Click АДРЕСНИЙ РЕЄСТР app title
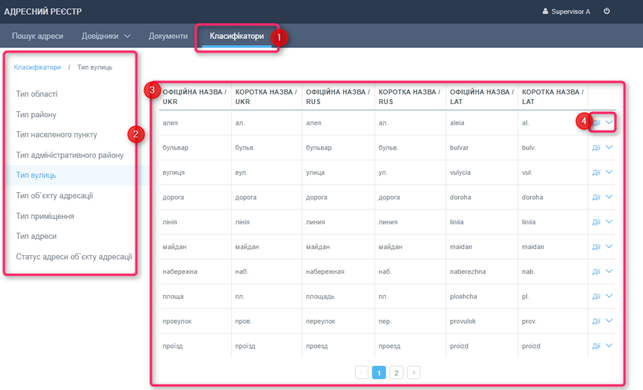Image resolution: width=643 pixels, height=390 pixels. (x=43, y=11)
